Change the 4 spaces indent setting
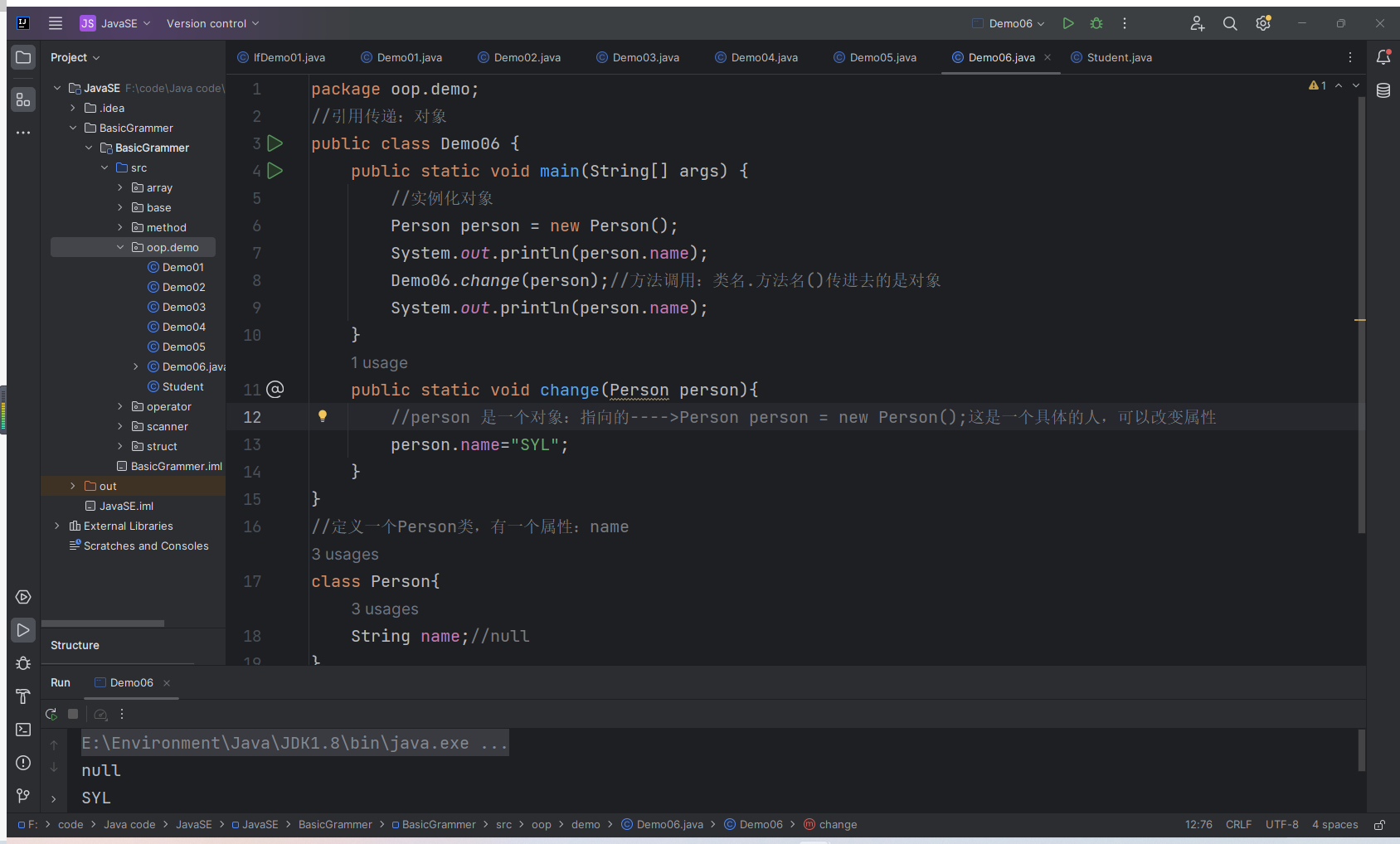This screenshot has width=1400, height=844. pos(1335,825)
